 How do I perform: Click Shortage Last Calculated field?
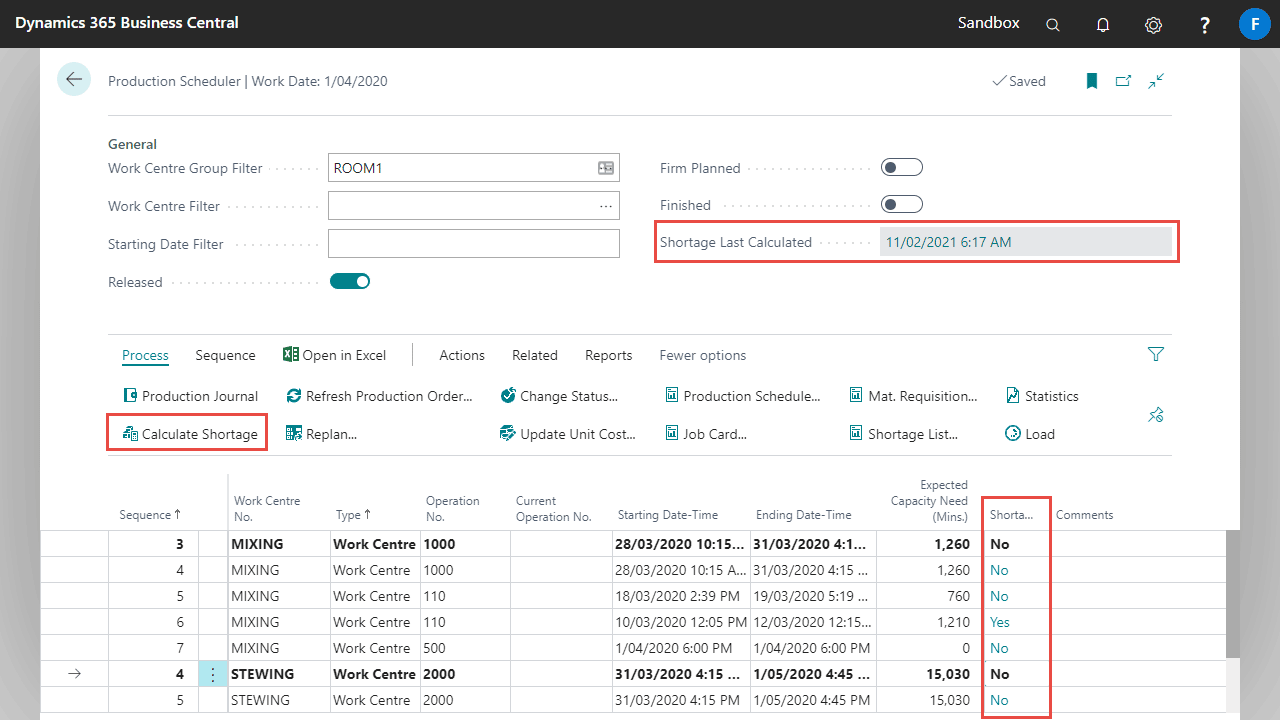pos(1025,242)
